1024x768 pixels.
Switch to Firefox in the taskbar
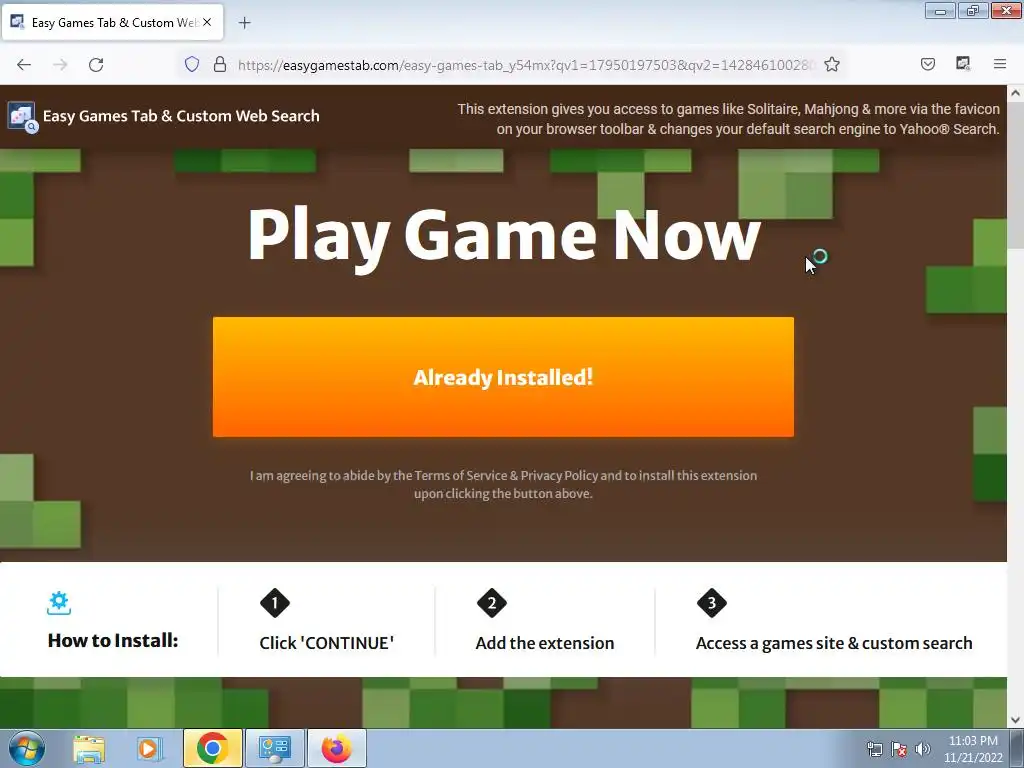[x=336, y=748]
